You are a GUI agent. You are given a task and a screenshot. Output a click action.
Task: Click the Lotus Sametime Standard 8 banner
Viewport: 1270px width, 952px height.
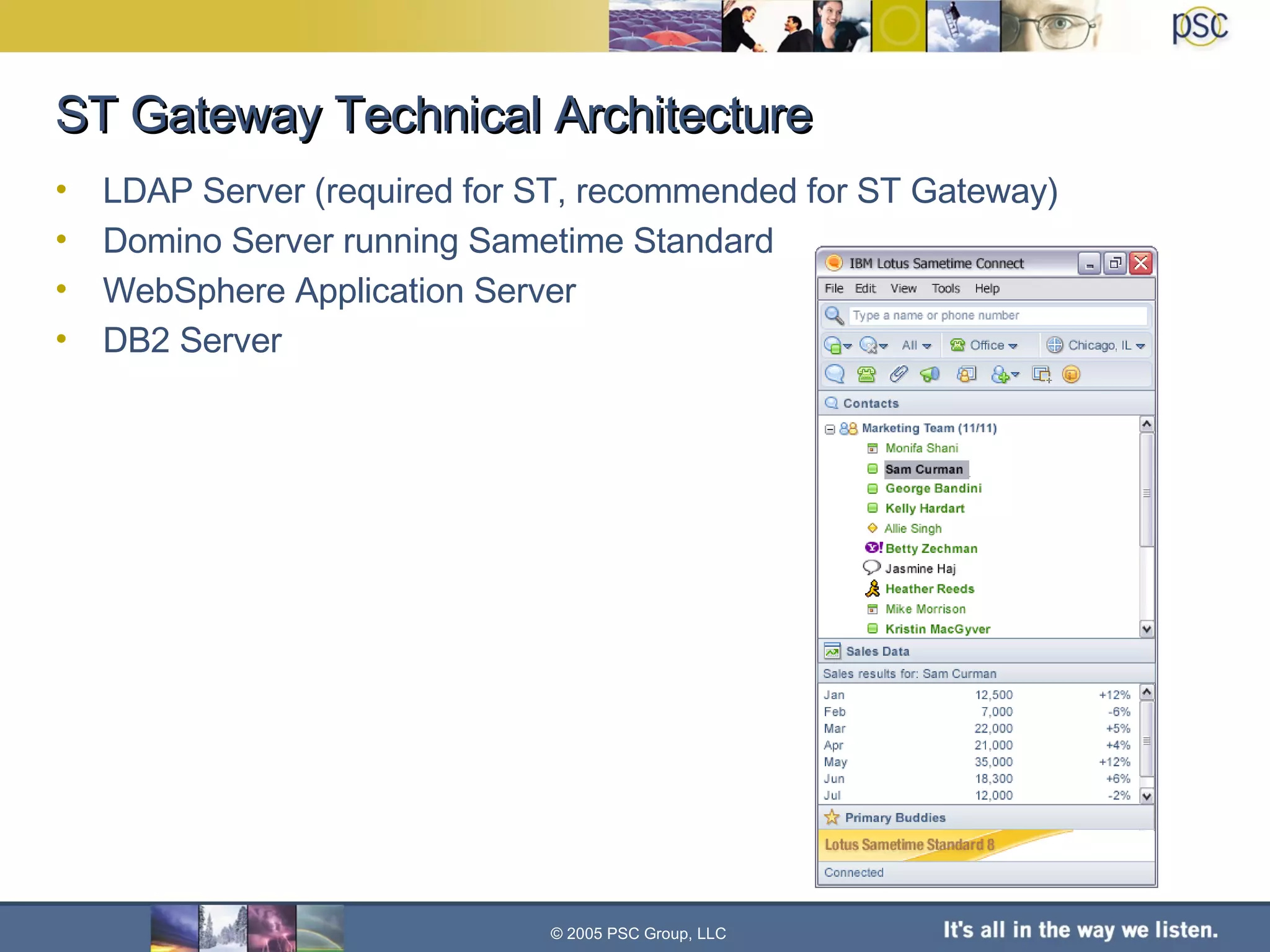(986, 845)
